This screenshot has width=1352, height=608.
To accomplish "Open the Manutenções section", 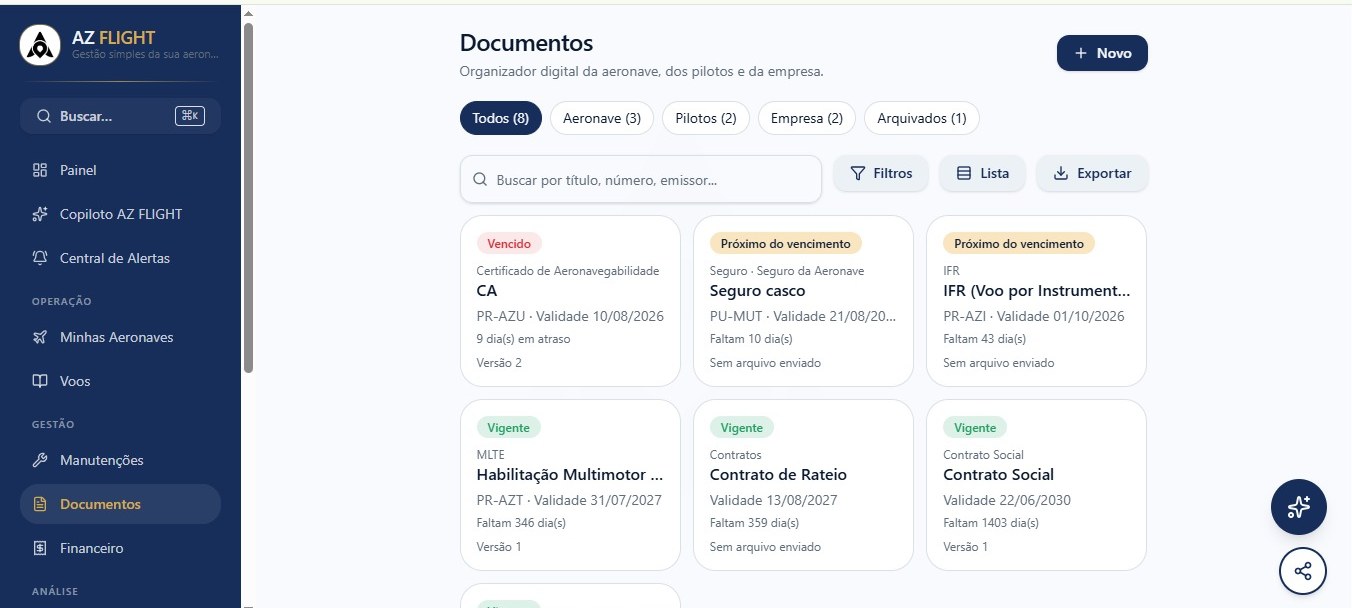I will coord(120,460).
